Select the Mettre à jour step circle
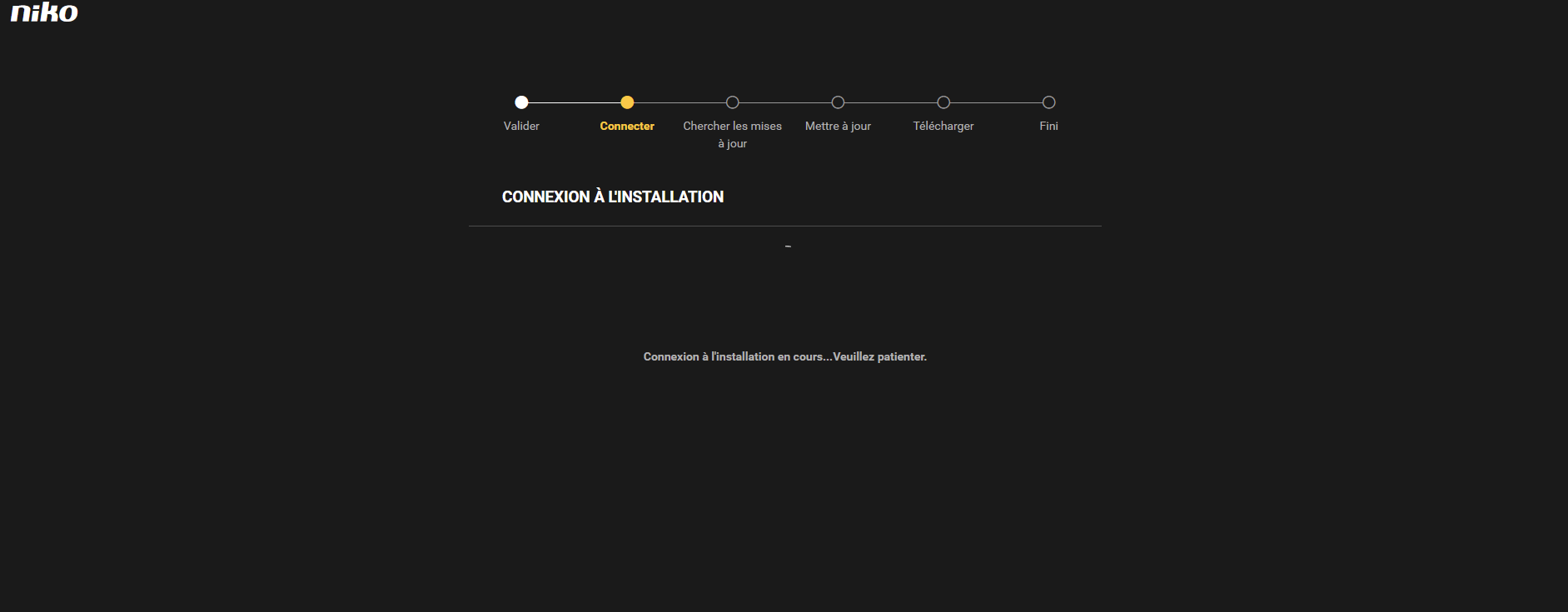 pyautogui.click(x=838, y=102)
